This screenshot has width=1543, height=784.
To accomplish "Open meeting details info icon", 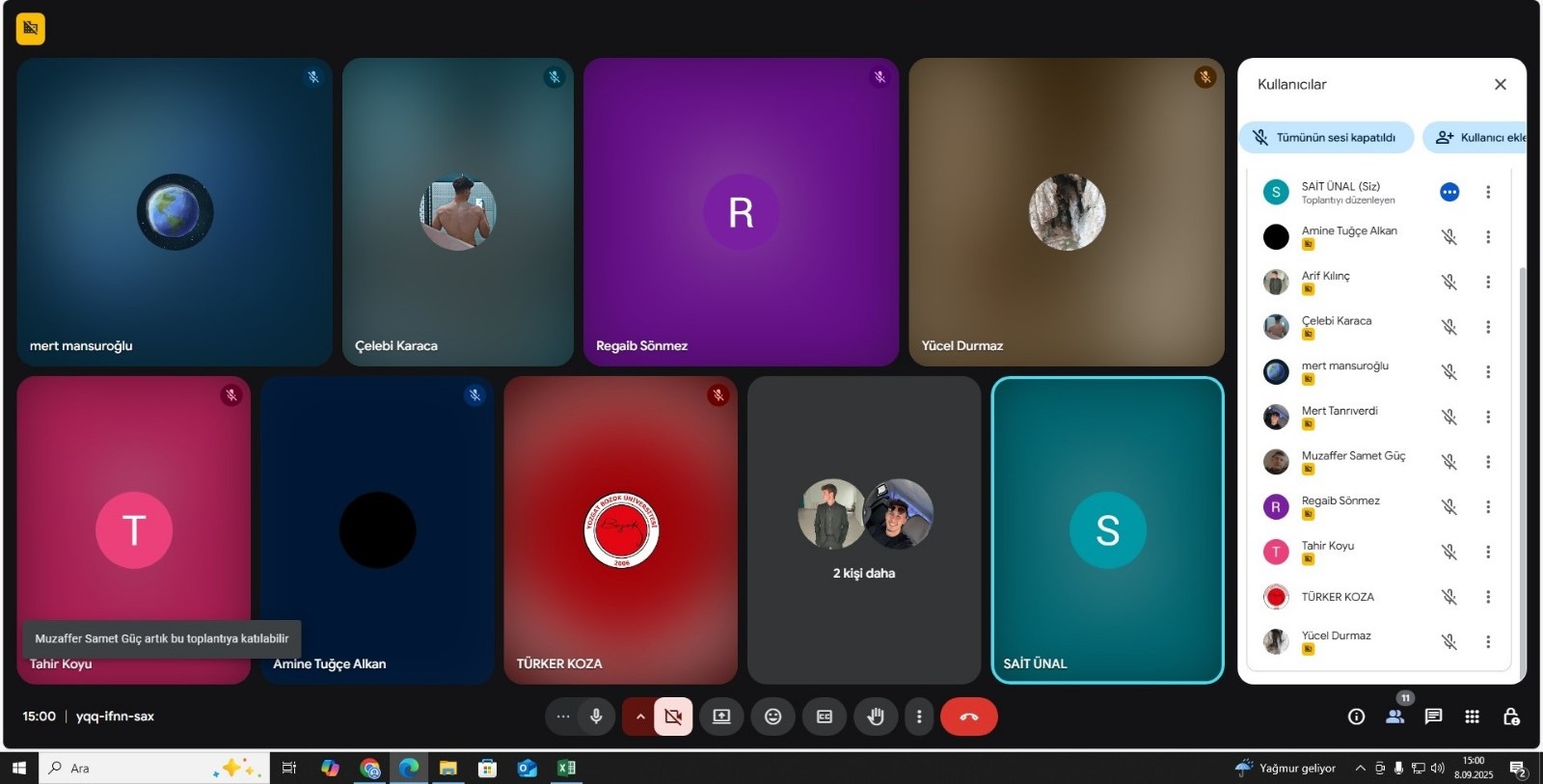I will [x=1356, y=716].
